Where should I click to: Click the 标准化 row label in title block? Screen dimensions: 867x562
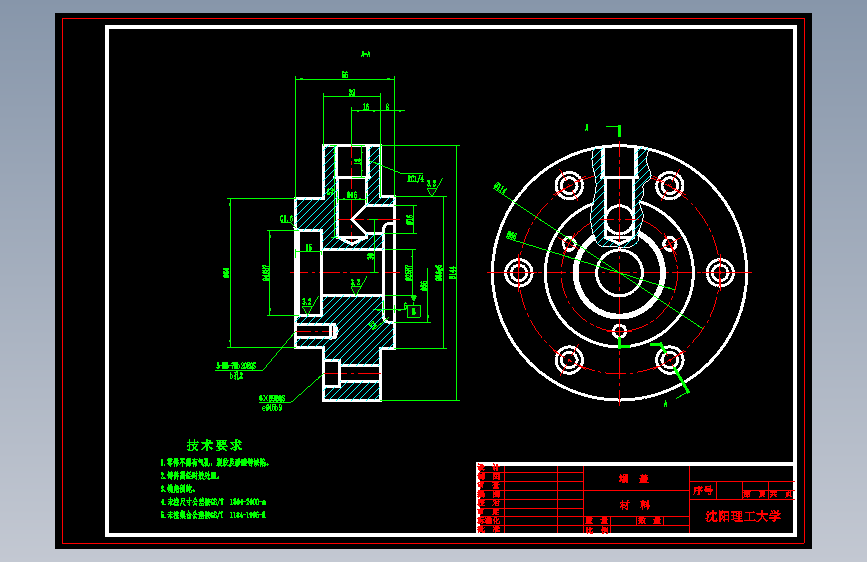coord(489,520)
